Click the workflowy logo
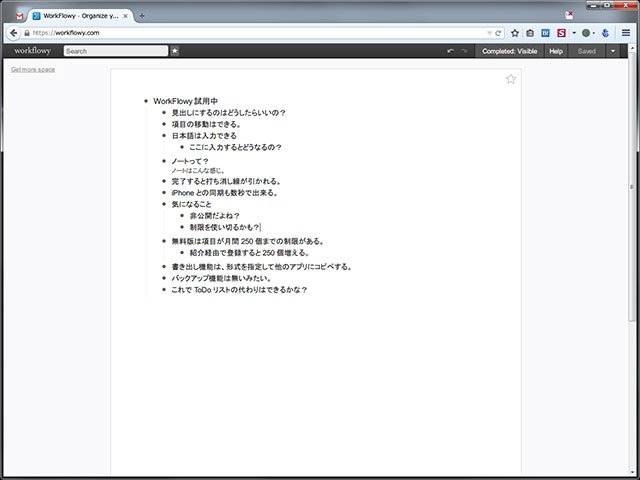Screen dimensions: 640x480 click(x=33, y=51)
